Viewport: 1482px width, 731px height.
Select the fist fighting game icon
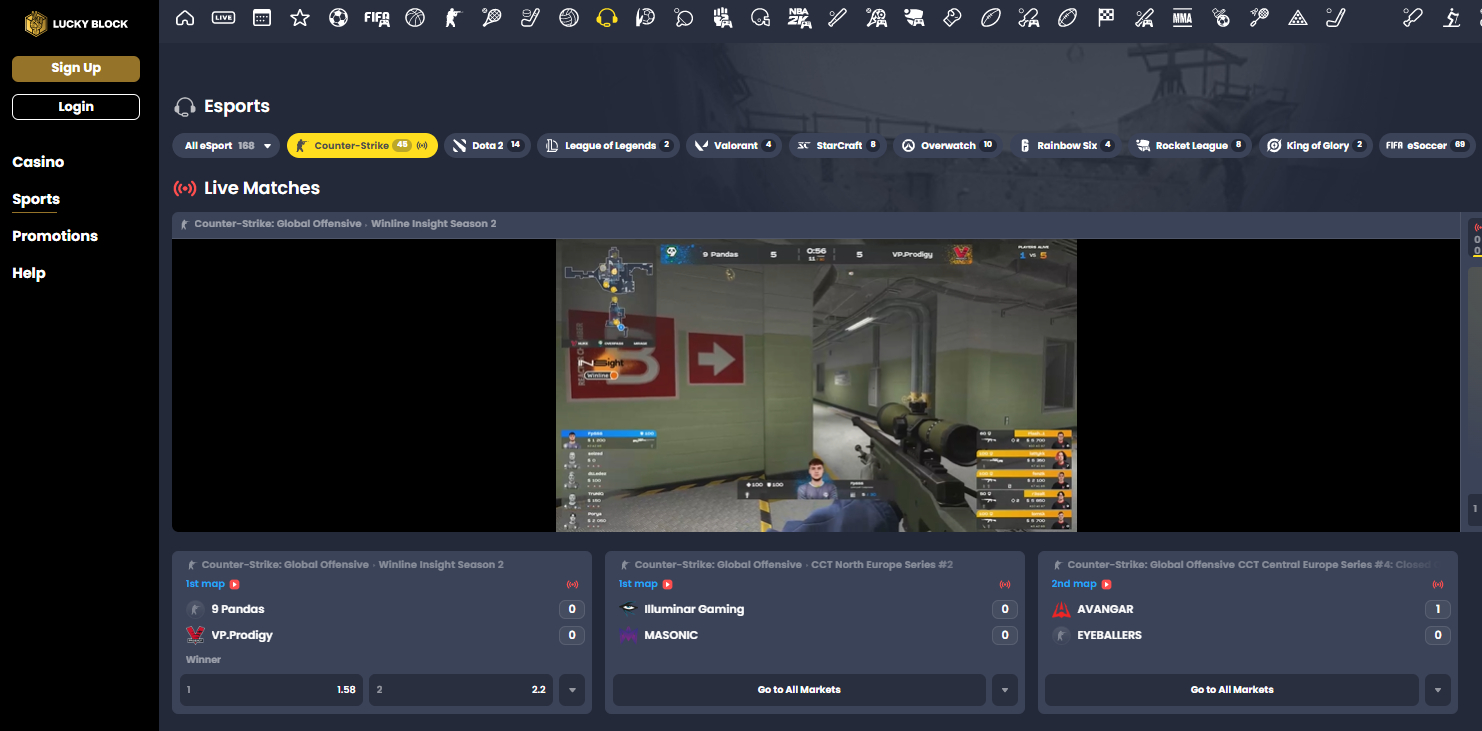pos(723,17)
